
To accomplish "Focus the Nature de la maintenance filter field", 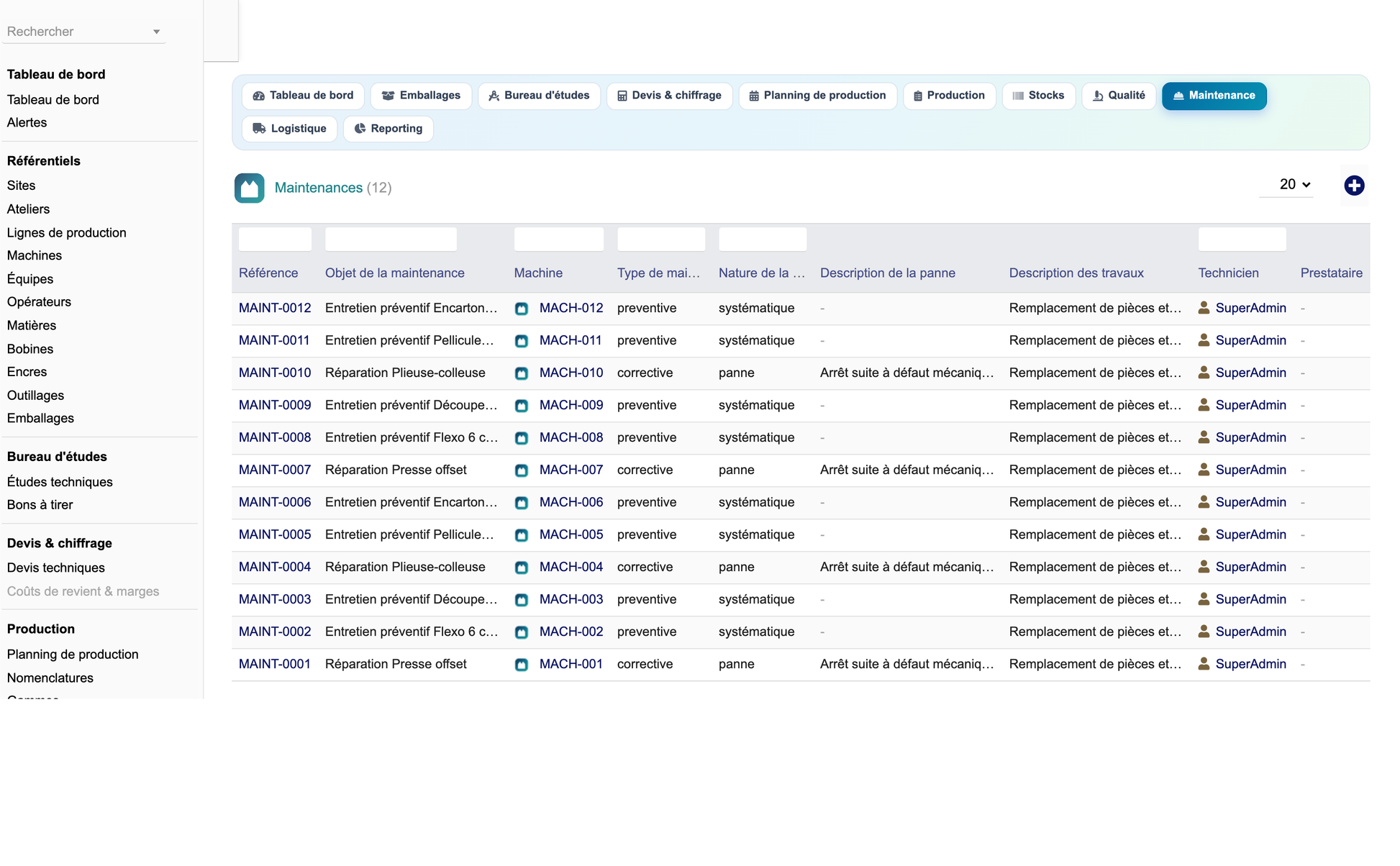I will tap(763, 239).
